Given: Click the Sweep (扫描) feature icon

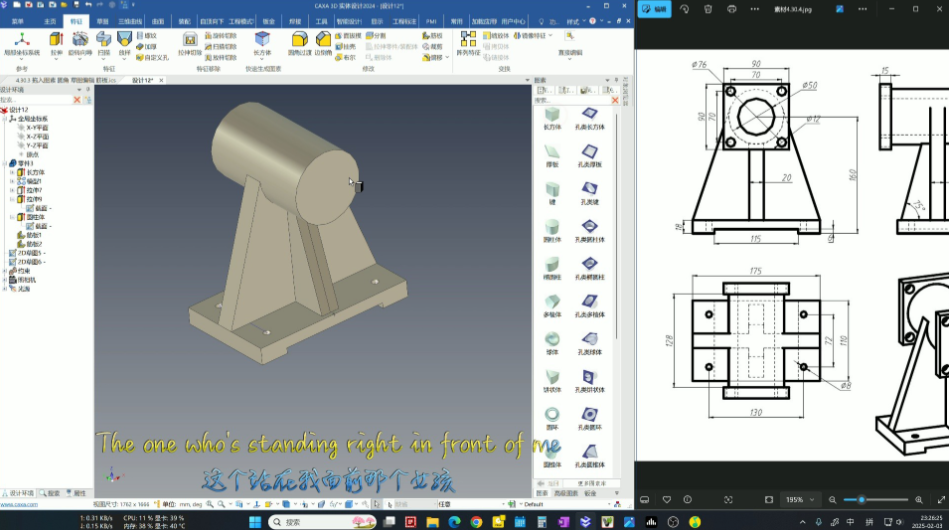Looking at the screenshot, I should 103,40.
